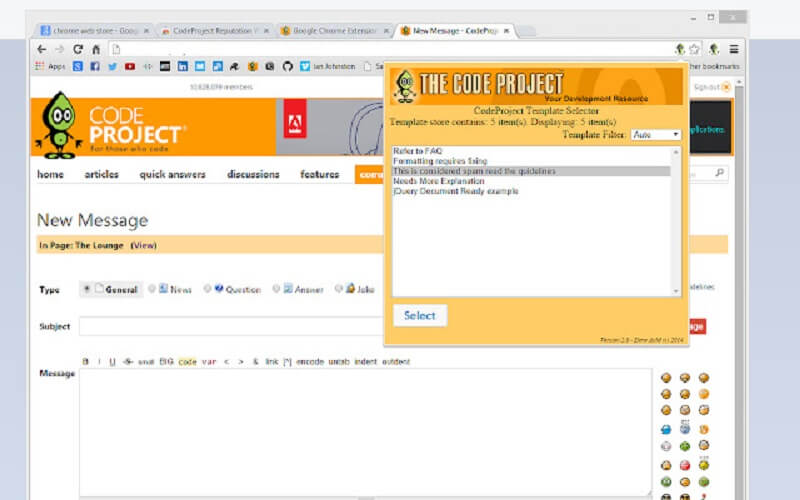Open the quick answers menu
Image resolution: width=800 pixels, height=500 pixels.
(172, 174)
